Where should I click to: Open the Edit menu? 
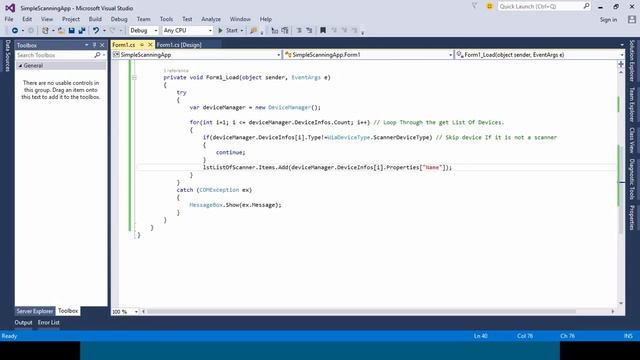click(x=27, y=19)
